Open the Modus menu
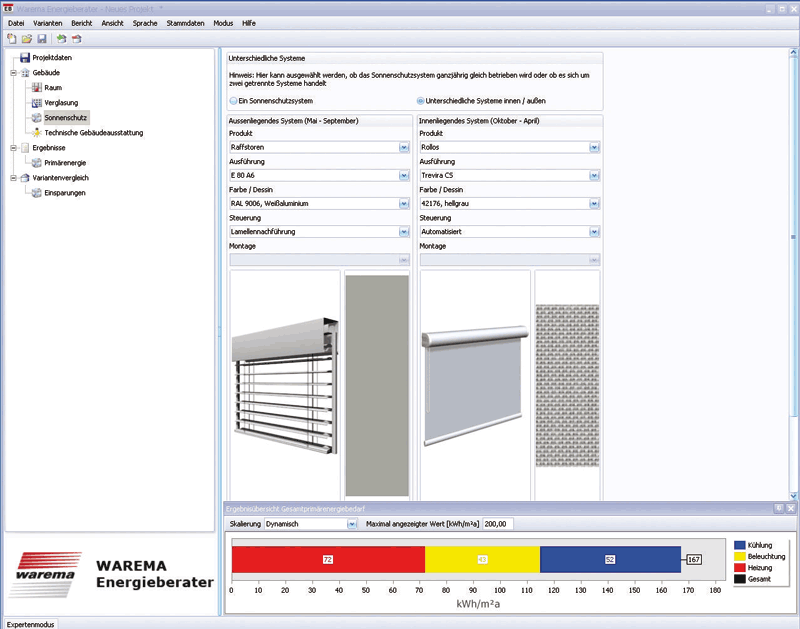 coord(223,23)
